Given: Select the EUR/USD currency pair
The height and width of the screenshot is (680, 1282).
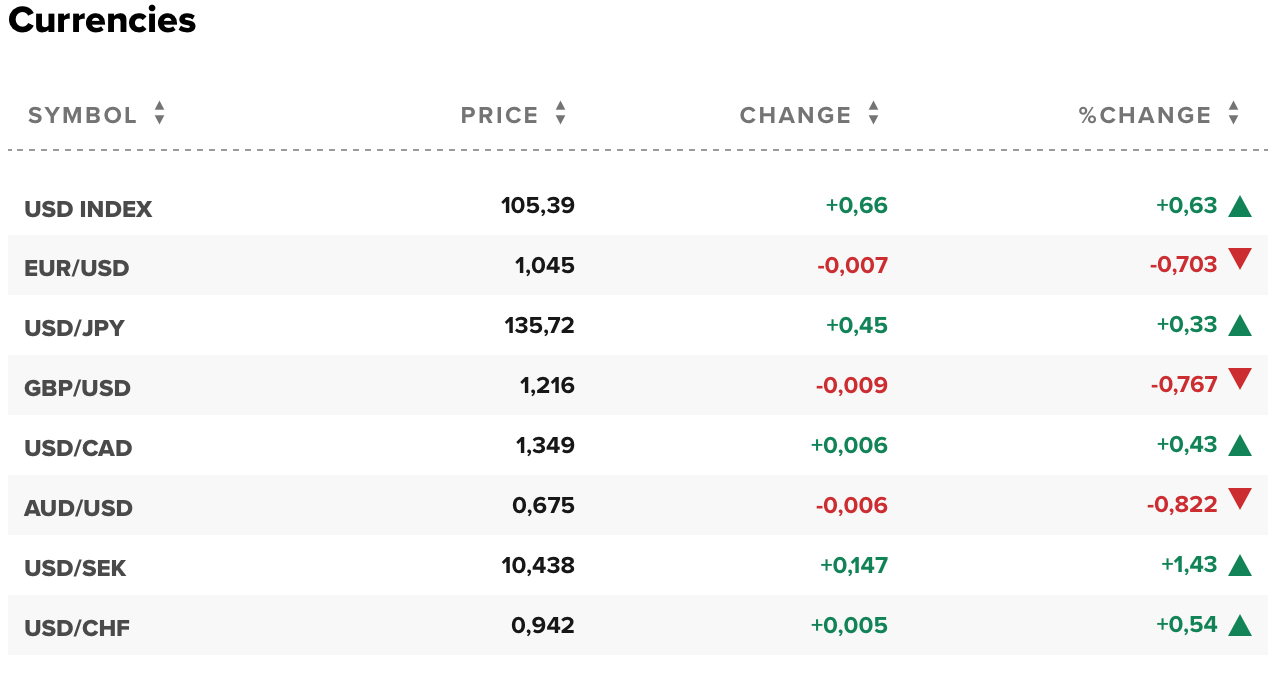Looking at the screenshot, I should [77, 267].
